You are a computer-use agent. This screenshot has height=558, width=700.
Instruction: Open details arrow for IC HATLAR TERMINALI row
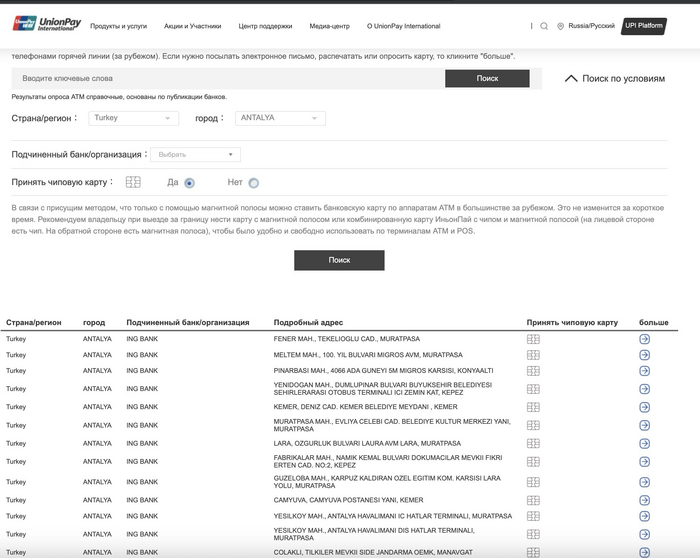(644, 516)
